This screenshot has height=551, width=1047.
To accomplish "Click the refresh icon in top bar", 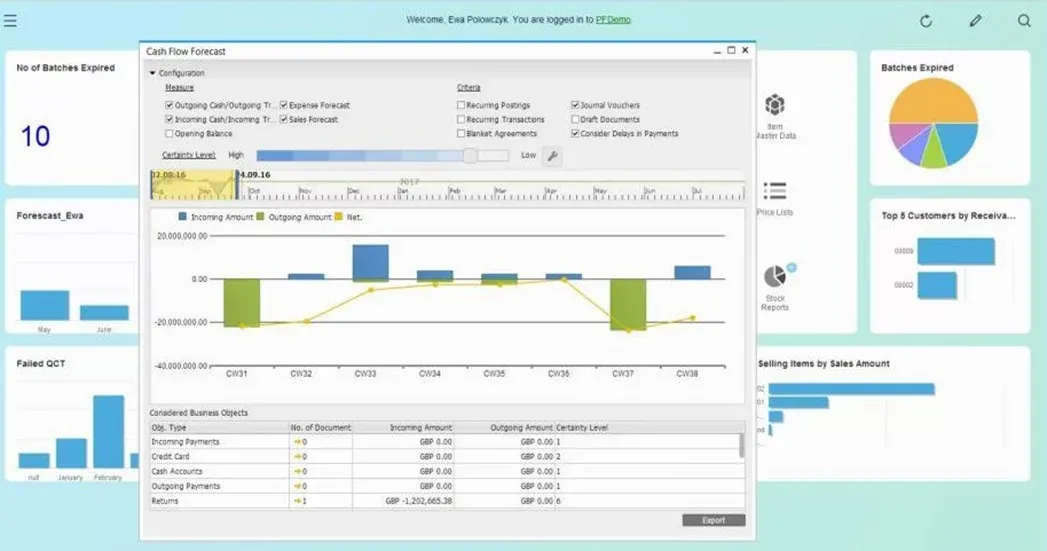I will tap(926, 21).
